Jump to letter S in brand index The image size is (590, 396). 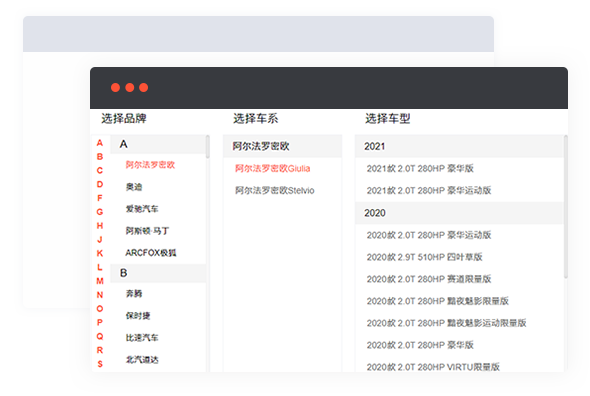pyautogui.click(x=100, y=364)
